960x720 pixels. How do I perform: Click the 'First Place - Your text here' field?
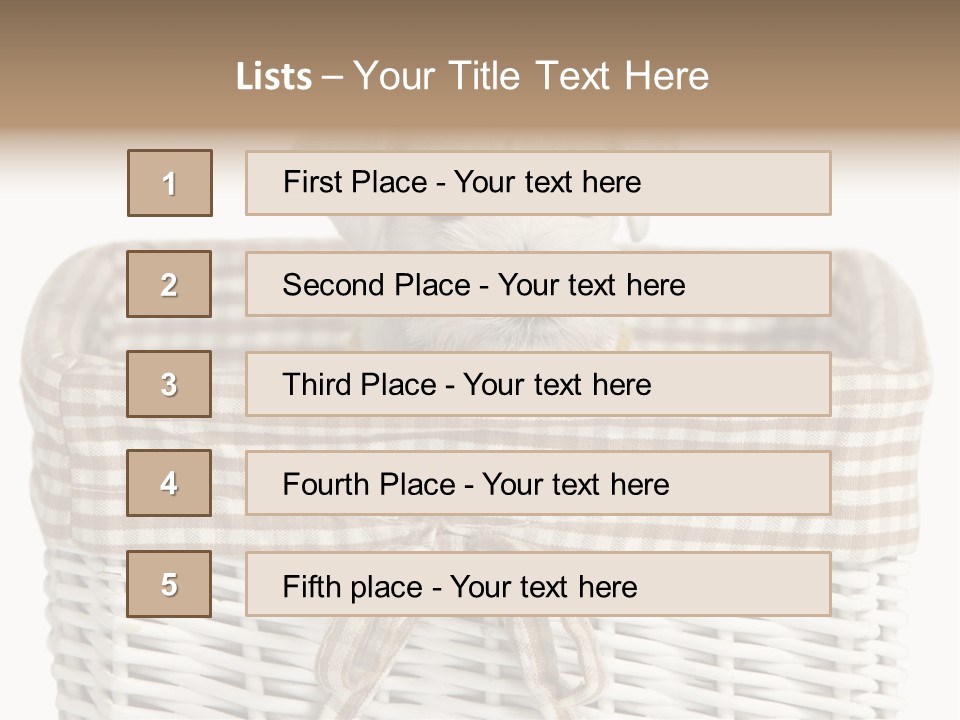coord(538,183)
